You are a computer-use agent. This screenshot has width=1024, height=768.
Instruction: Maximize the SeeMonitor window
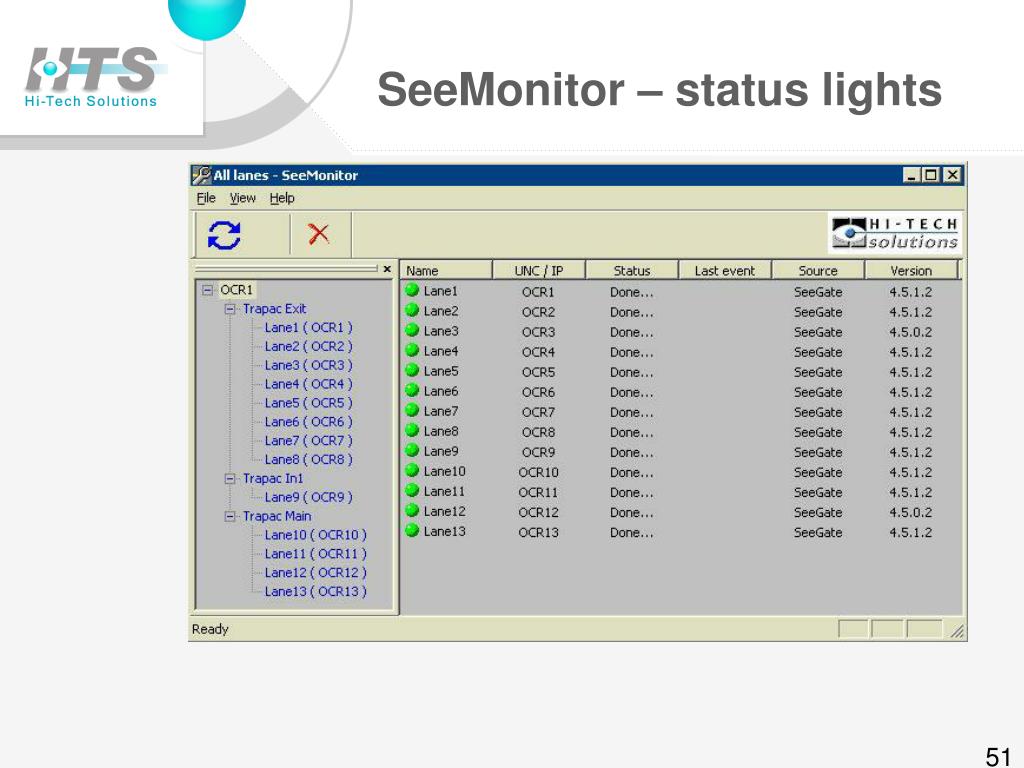coord(931,175)
